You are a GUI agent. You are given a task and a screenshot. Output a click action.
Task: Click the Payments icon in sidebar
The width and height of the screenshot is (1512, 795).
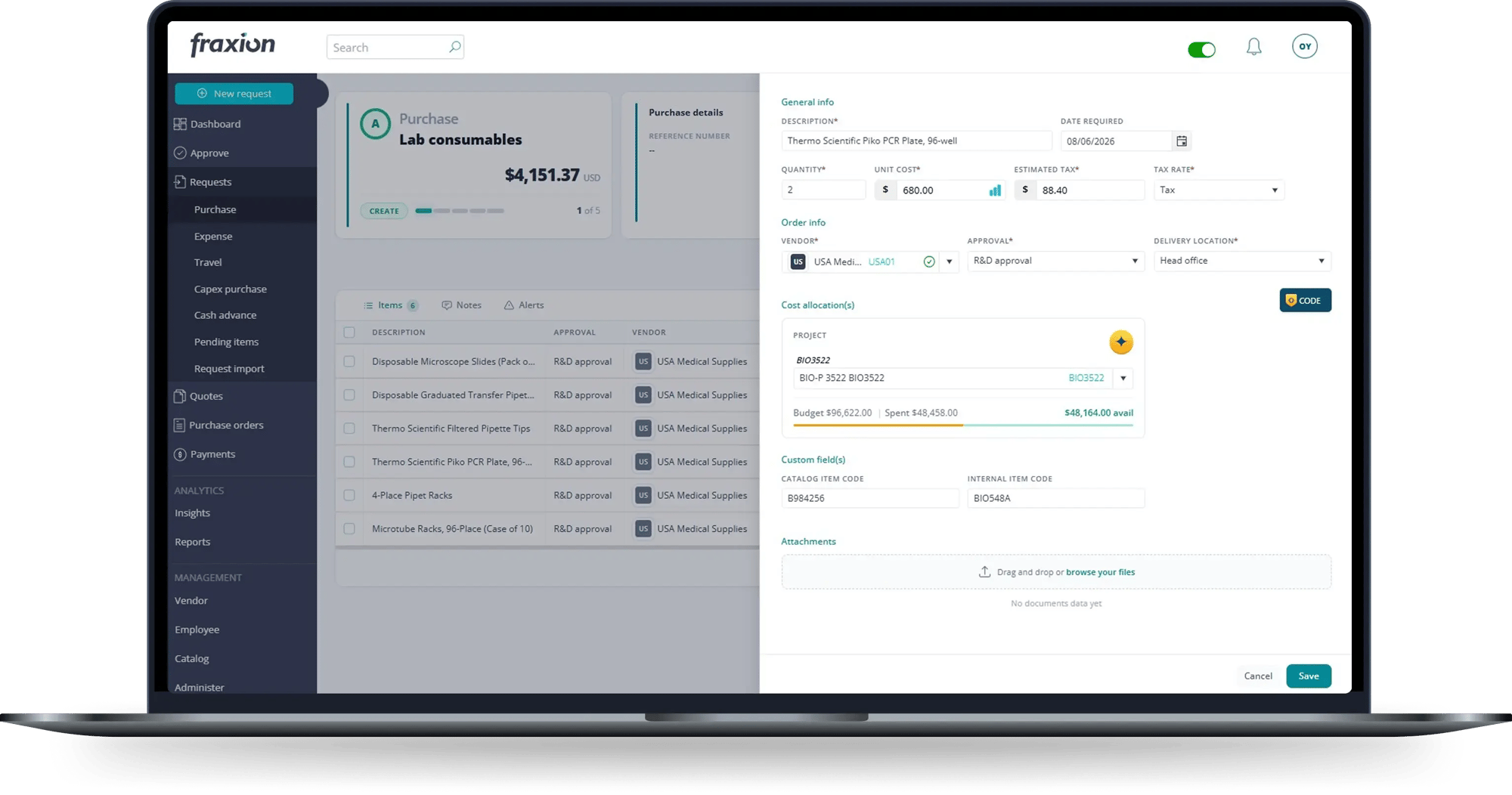click(180, 454)
